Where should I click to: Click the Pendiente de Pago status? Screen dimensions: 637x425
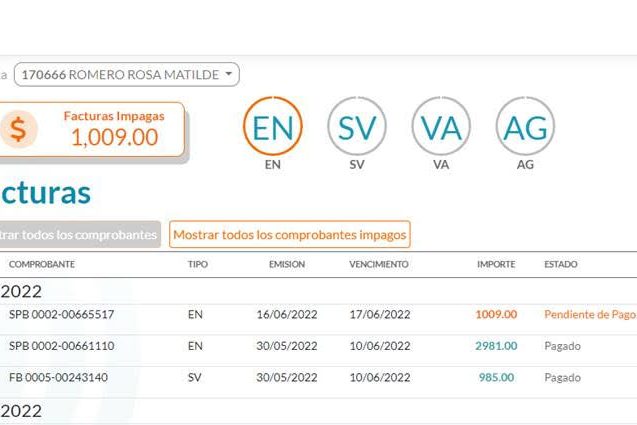[589, 314]
